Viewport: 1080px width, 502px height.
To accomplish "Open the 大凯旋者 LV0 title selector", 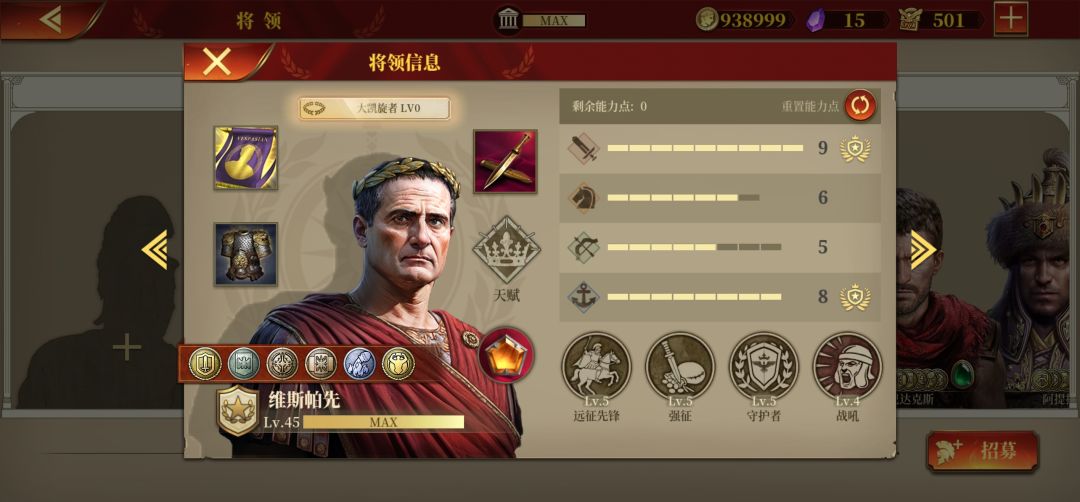I will [375, 108].
